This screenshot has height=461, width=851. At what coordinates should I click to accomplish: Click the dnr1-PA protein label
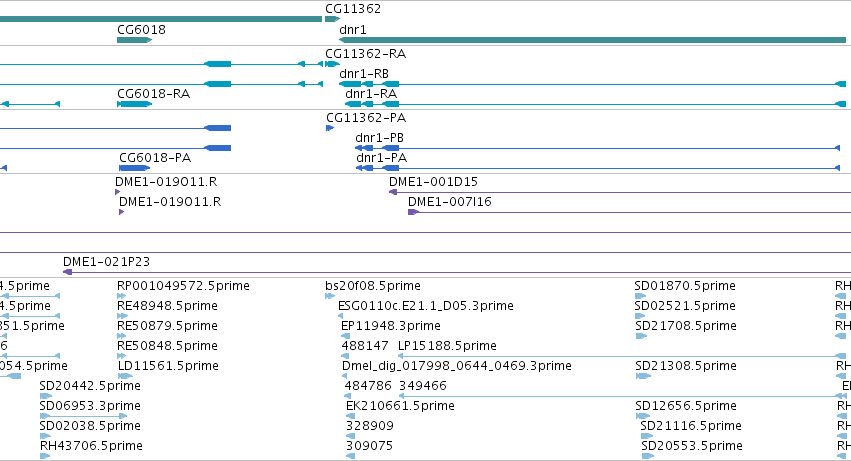(382, 157)
